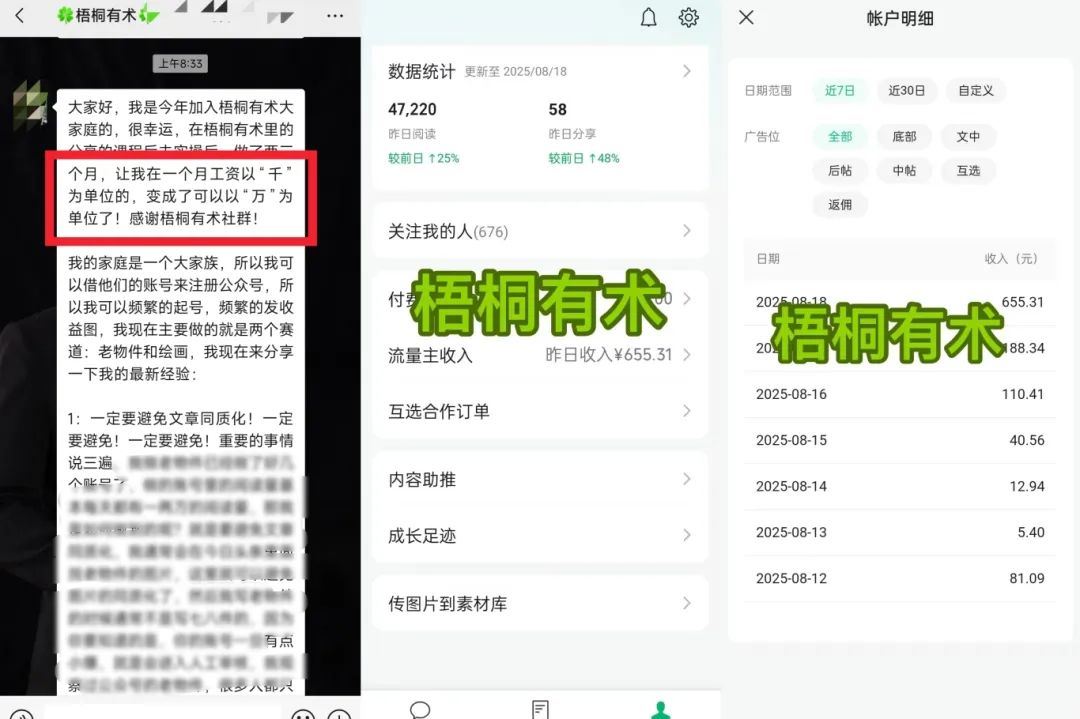
Task: Tap the sender avatar in chat
Action: pyautogui.click(x=30, y=104)
